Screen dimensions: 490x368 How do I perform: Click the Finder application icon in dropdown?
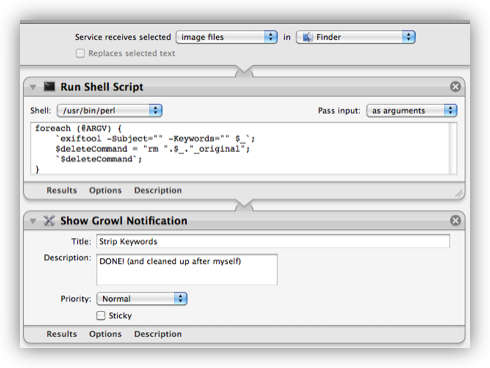(308, 37)
